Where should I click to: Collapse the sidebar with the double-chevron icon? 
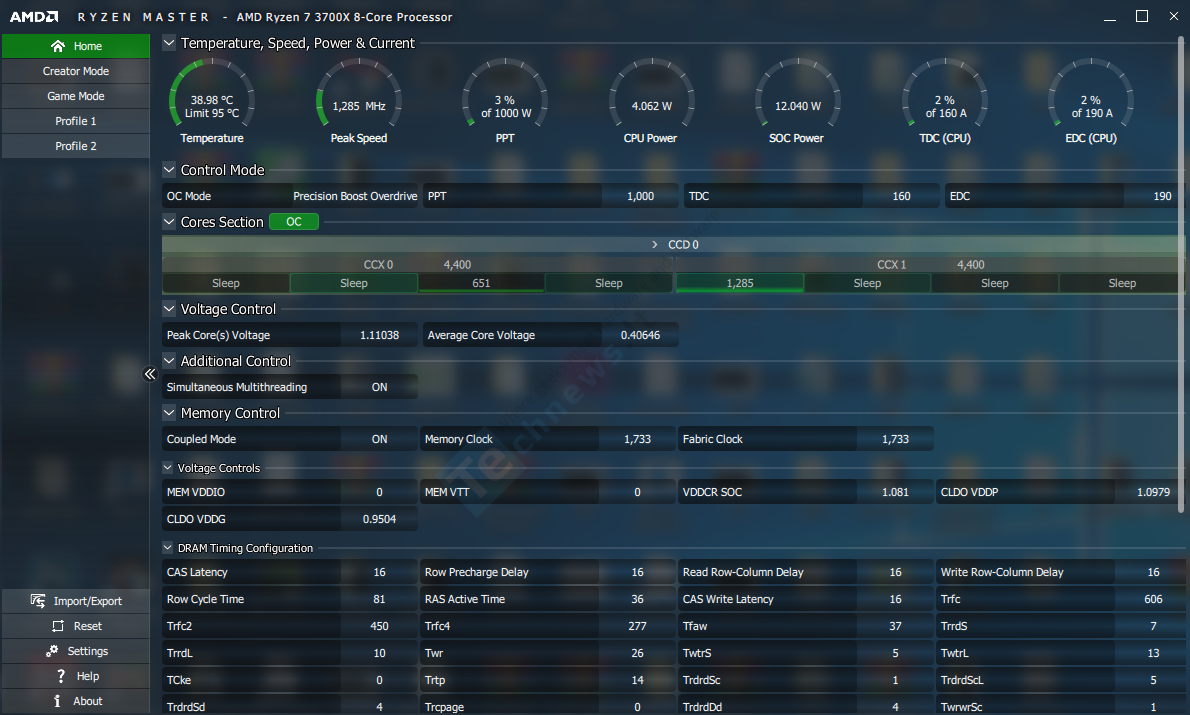point(150,373)
